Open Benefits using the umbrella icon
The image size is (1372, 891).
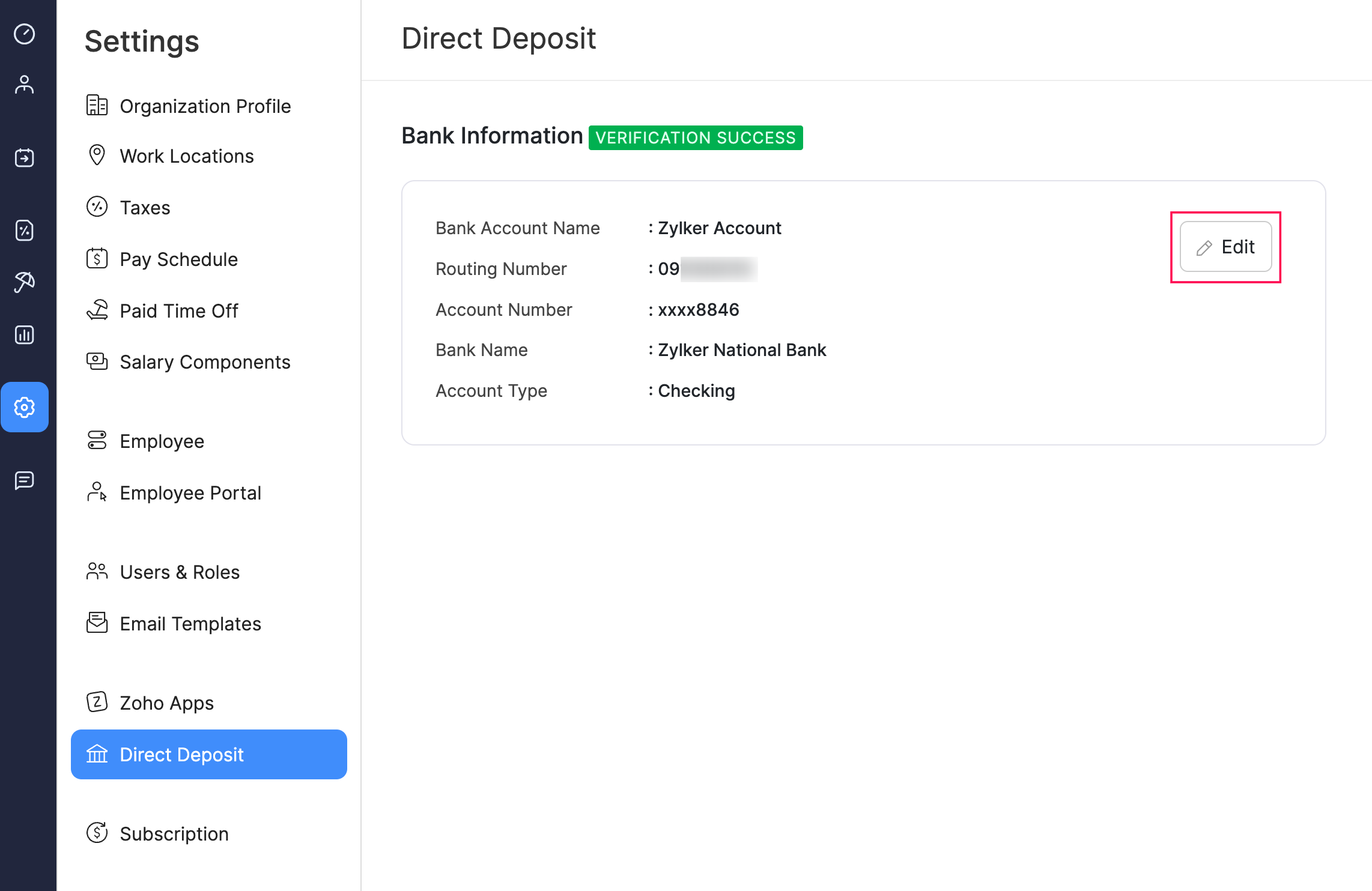click(x=25, y=282)
